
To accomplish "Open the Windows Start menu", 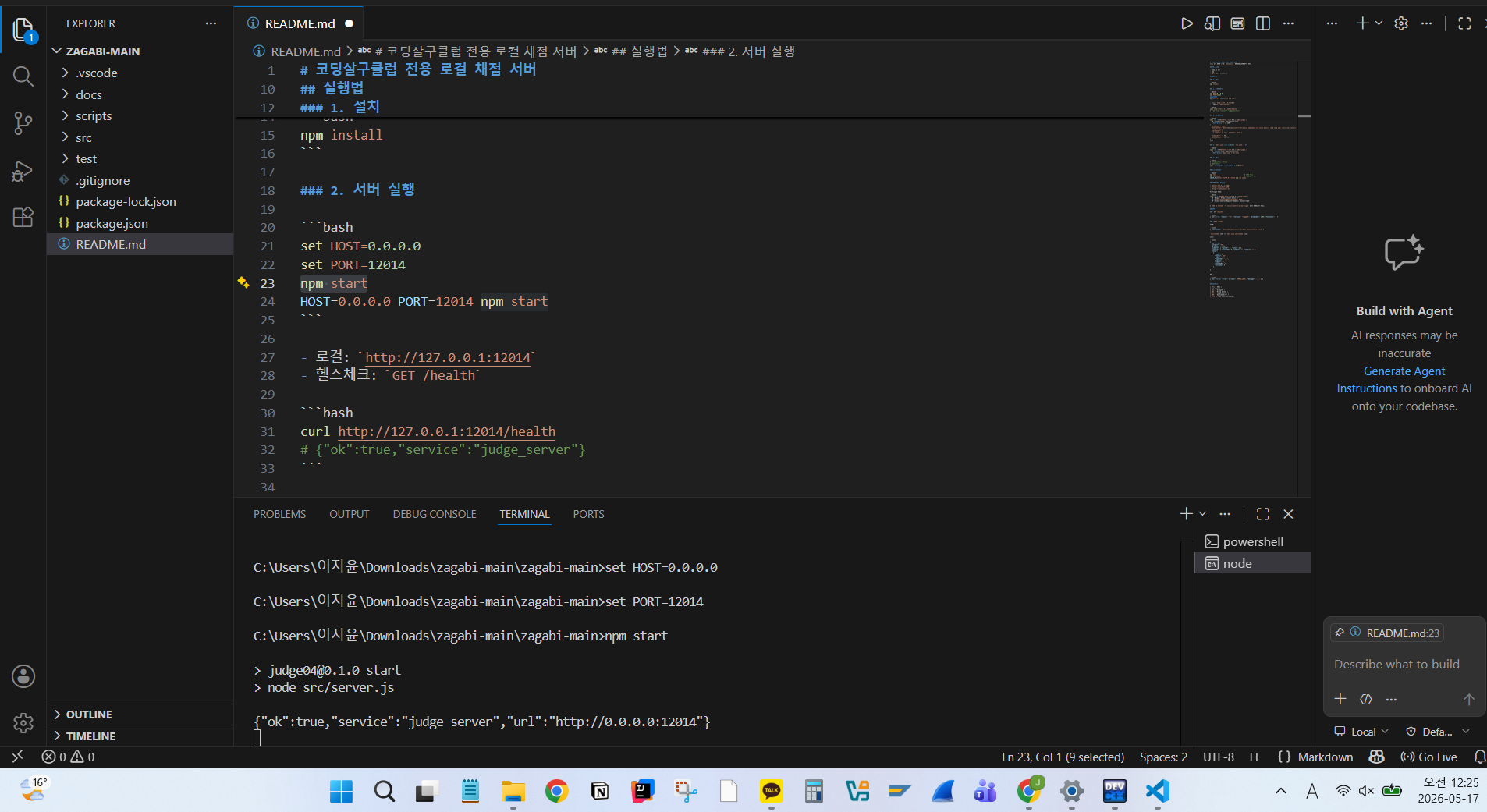I will pyautogui.click(x=341, y=791).
